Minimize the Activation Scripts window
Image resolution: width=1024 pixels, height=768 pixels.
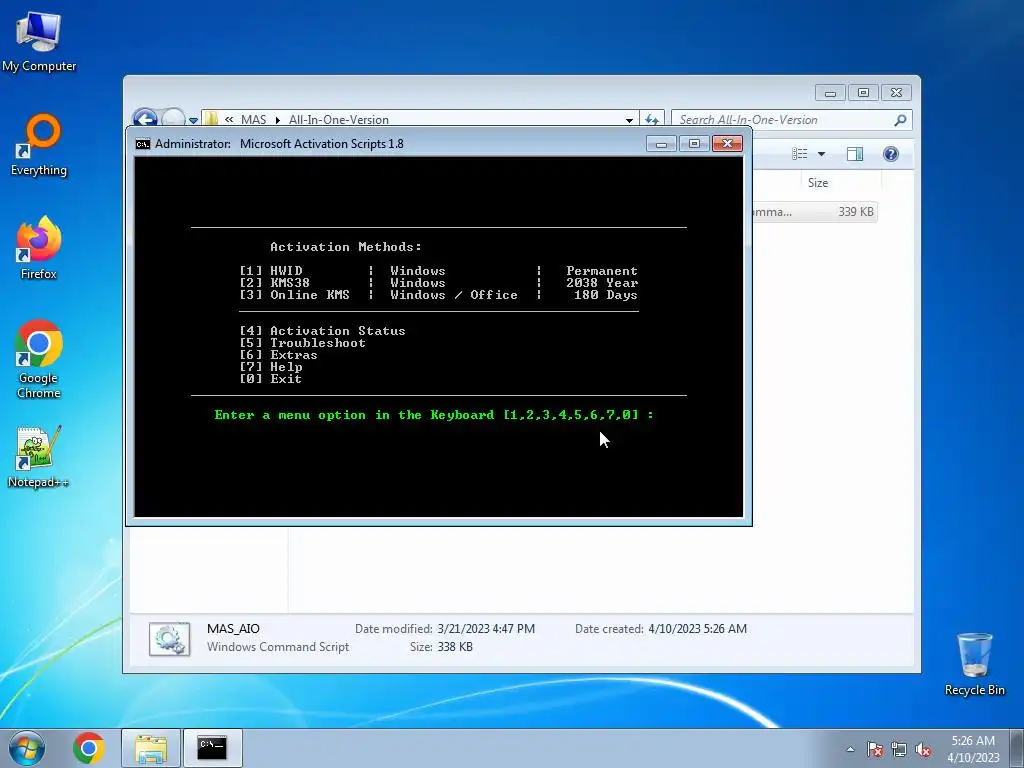(661, 144)
